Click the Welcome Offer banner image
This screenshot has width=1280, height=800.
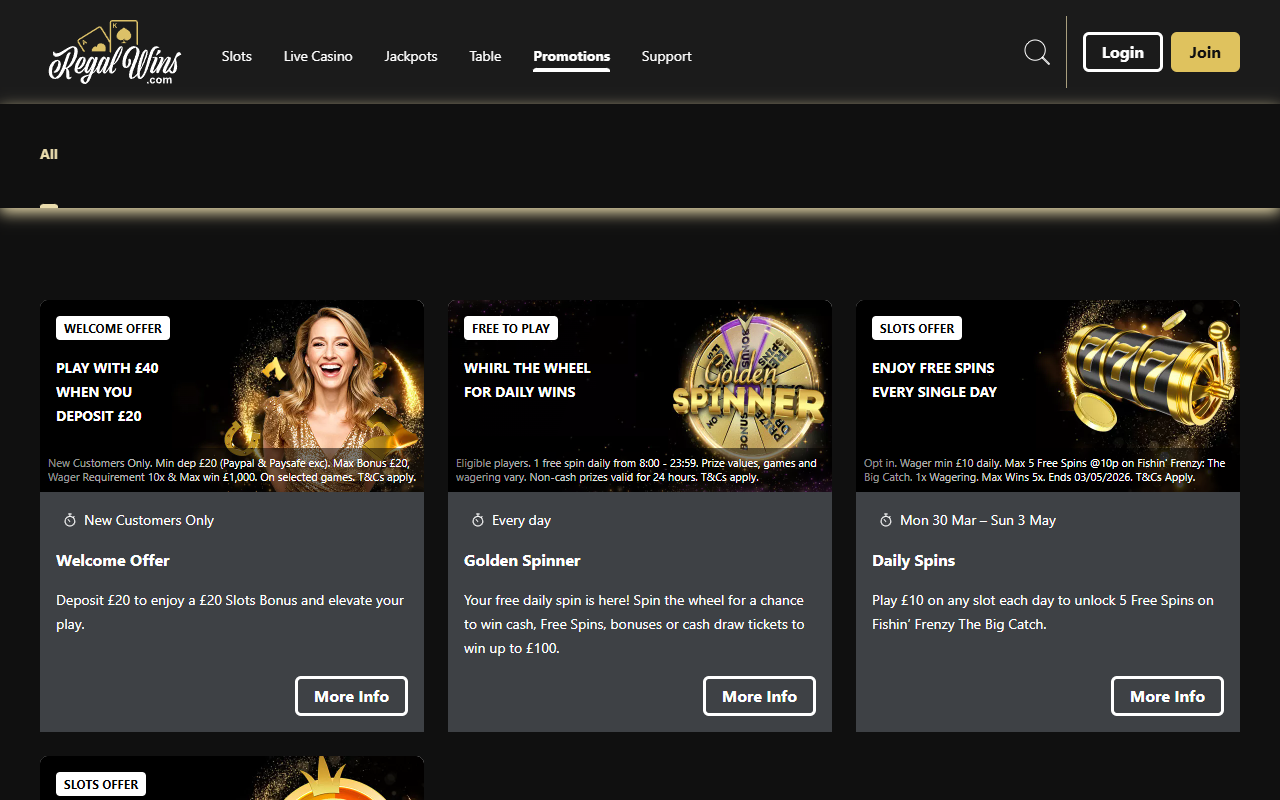point(232,396)
